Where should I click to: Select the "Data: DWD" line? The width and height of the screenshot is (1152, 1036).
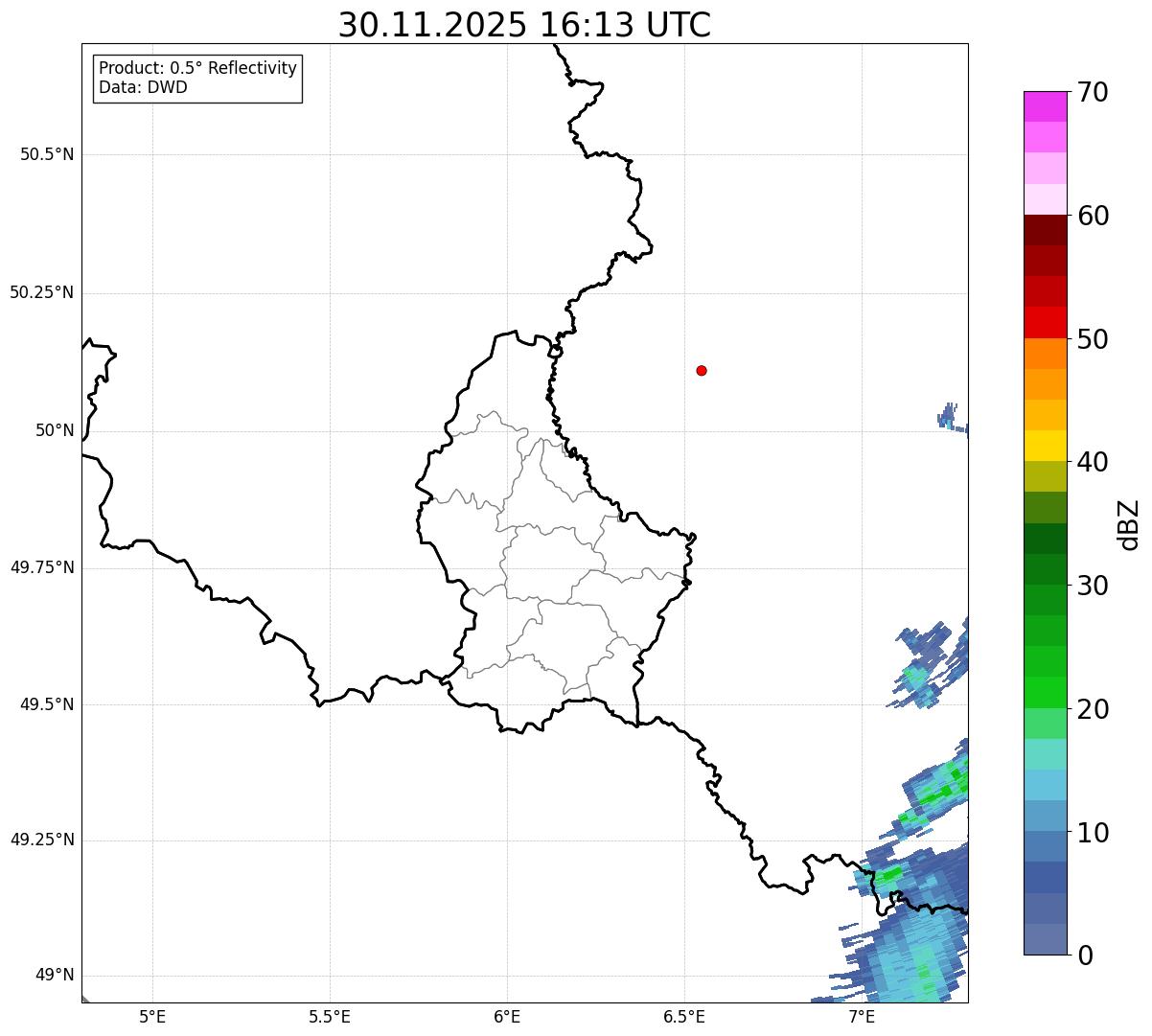143,87
